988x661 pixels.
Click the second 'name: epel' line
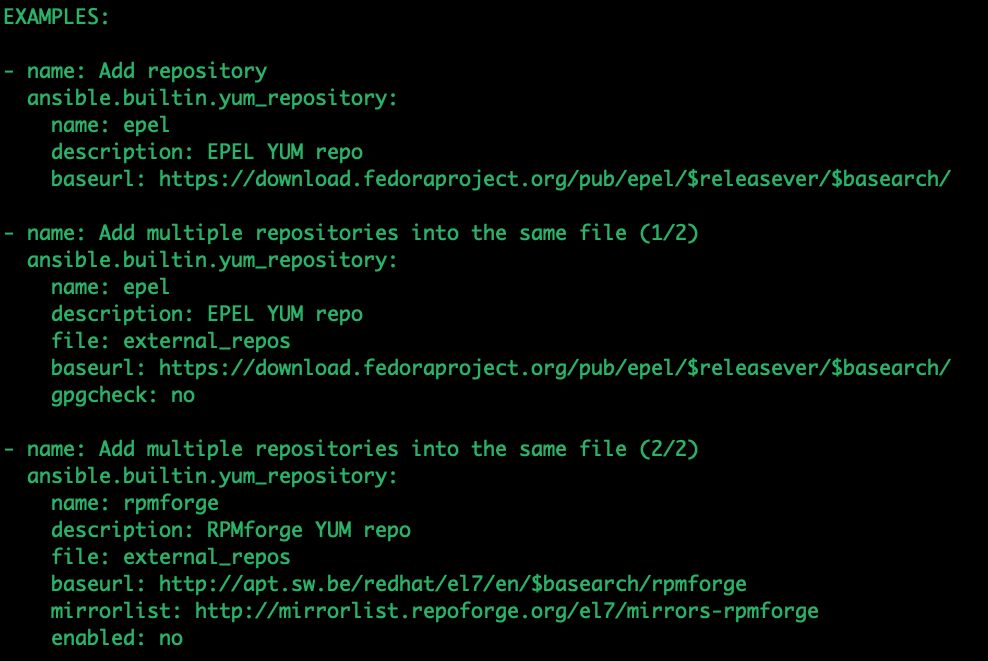(110, 287)
